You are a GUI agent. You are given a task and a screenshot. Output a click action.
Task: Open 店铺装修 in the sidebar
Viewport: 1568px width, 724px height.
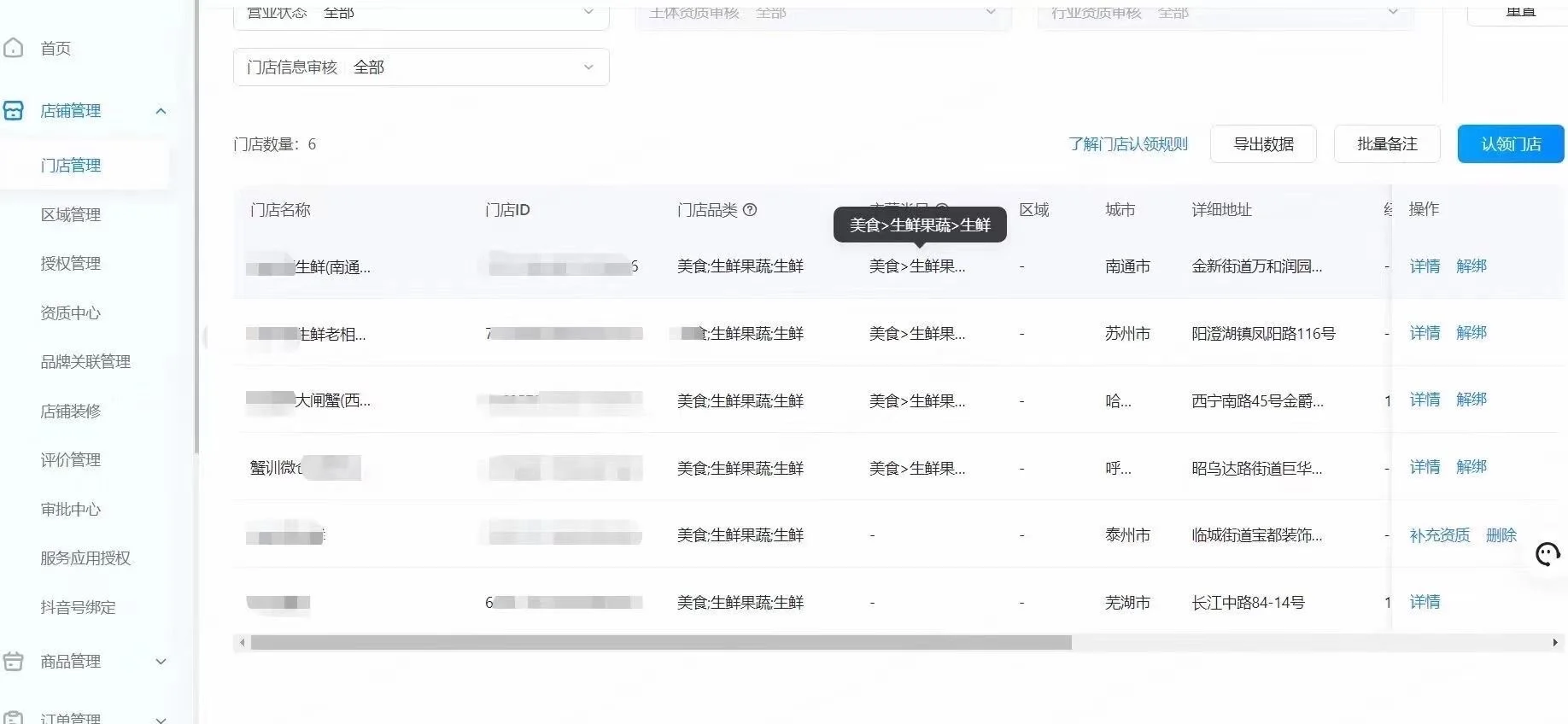71,412
